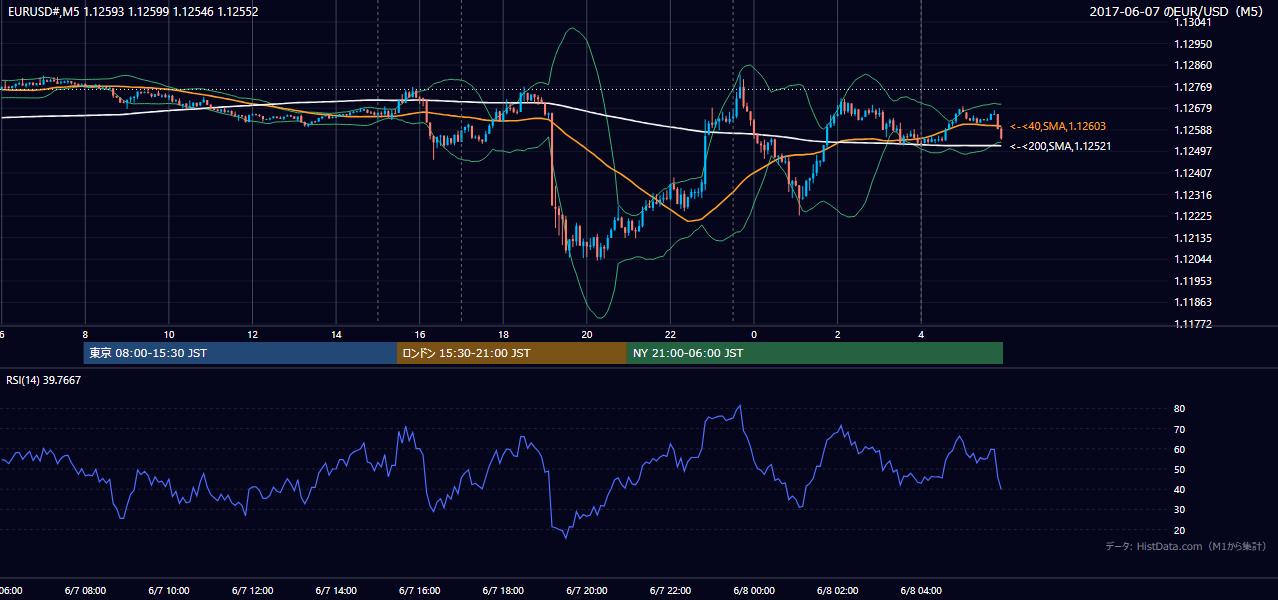This screenshot has height=600, width=1278.
Task: Select the ロンドン 15:30-21:00 JST session bar
Action: [512, 353]
